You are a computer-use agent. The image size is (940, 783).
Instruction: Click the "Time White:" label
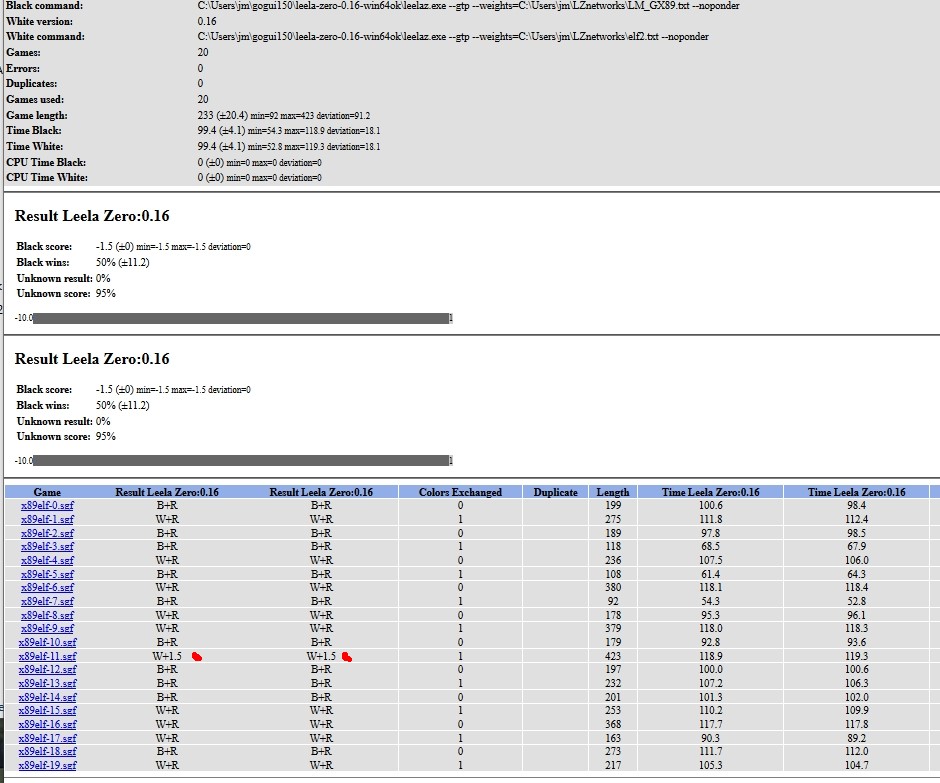pos(34,146)
